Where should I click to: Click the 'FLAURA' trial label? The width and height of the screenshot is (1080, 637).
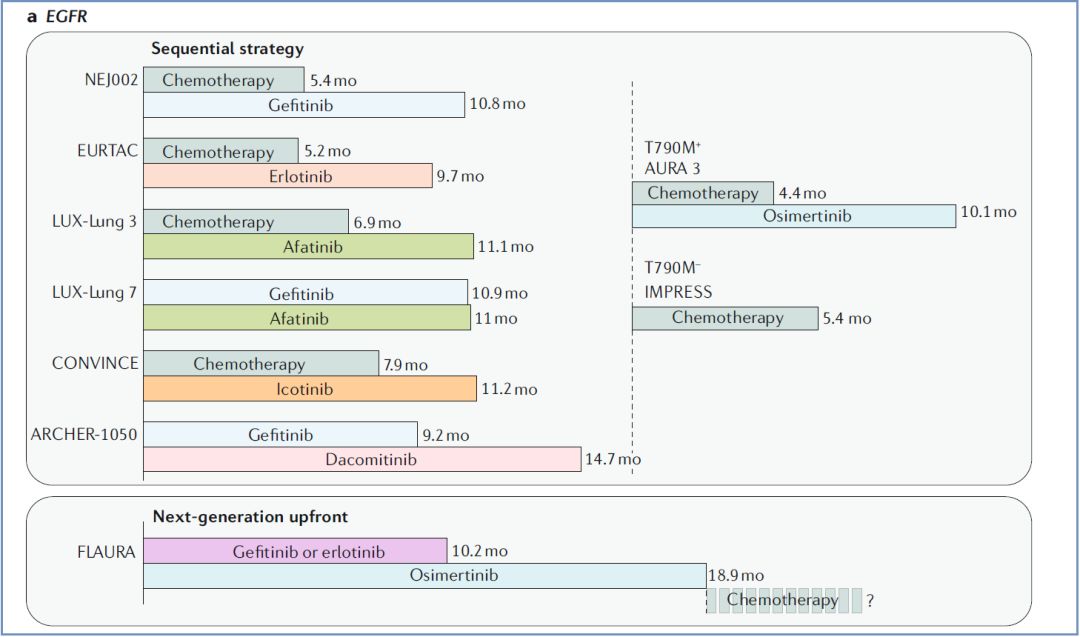coord(106,552)
